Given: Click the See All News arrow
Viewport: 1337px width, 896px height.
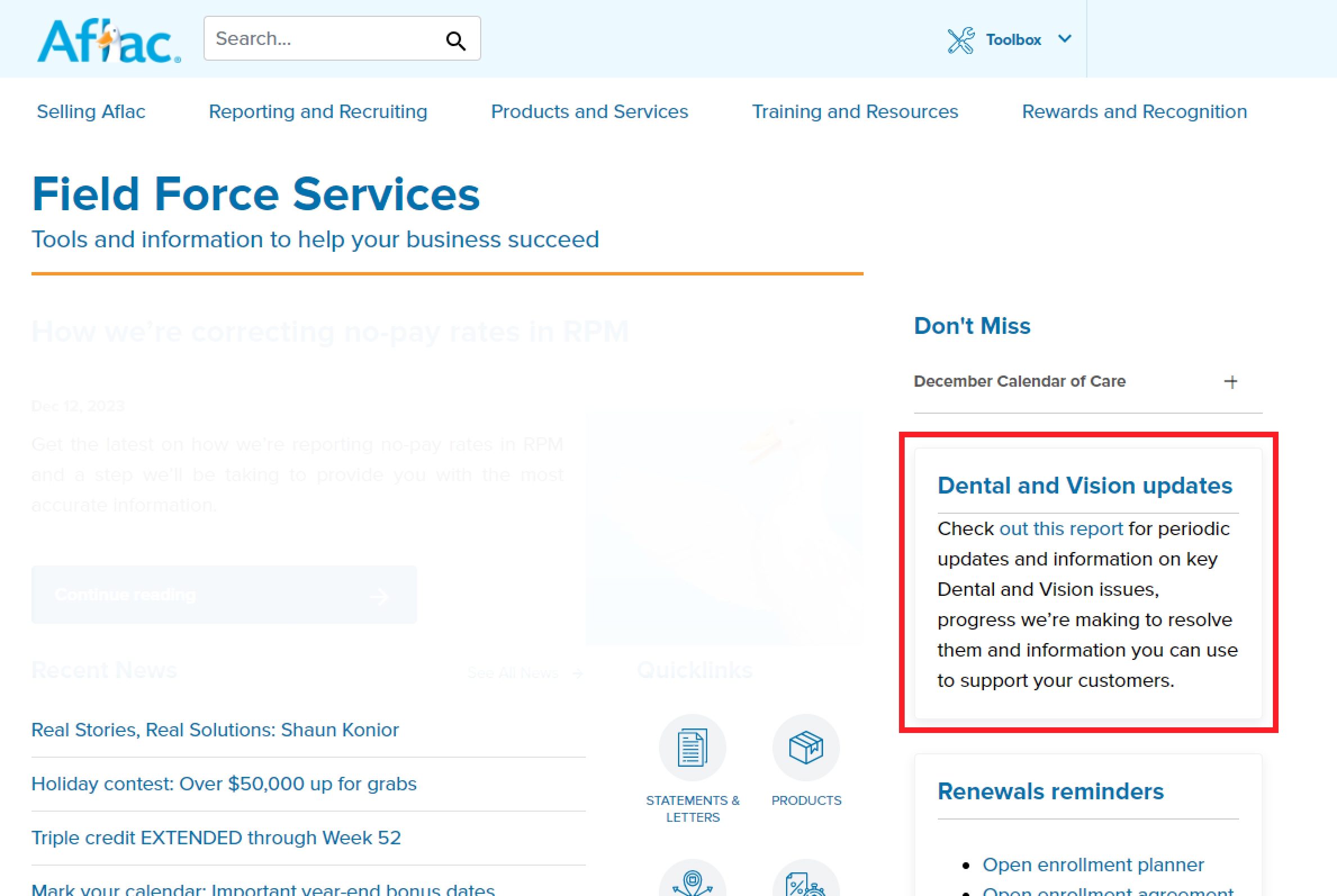Looking at the screenshot, I should click(x=578, y=673).
